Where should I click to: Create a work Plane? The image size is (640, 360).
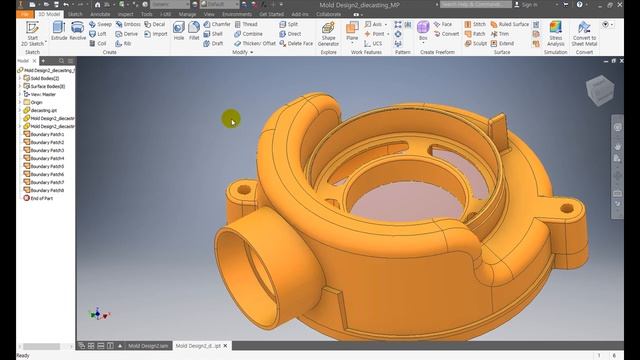[352, 32]
